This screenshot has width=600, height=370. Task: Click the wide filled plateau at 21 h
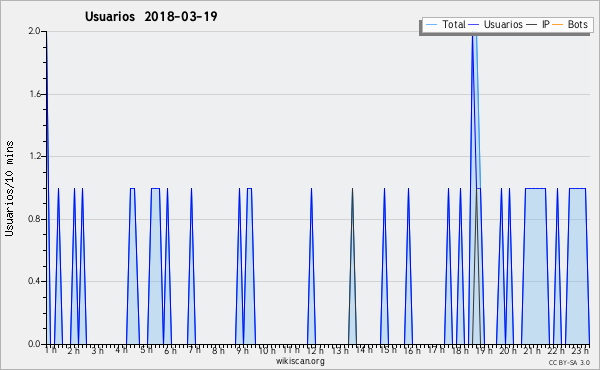point(535,266)
